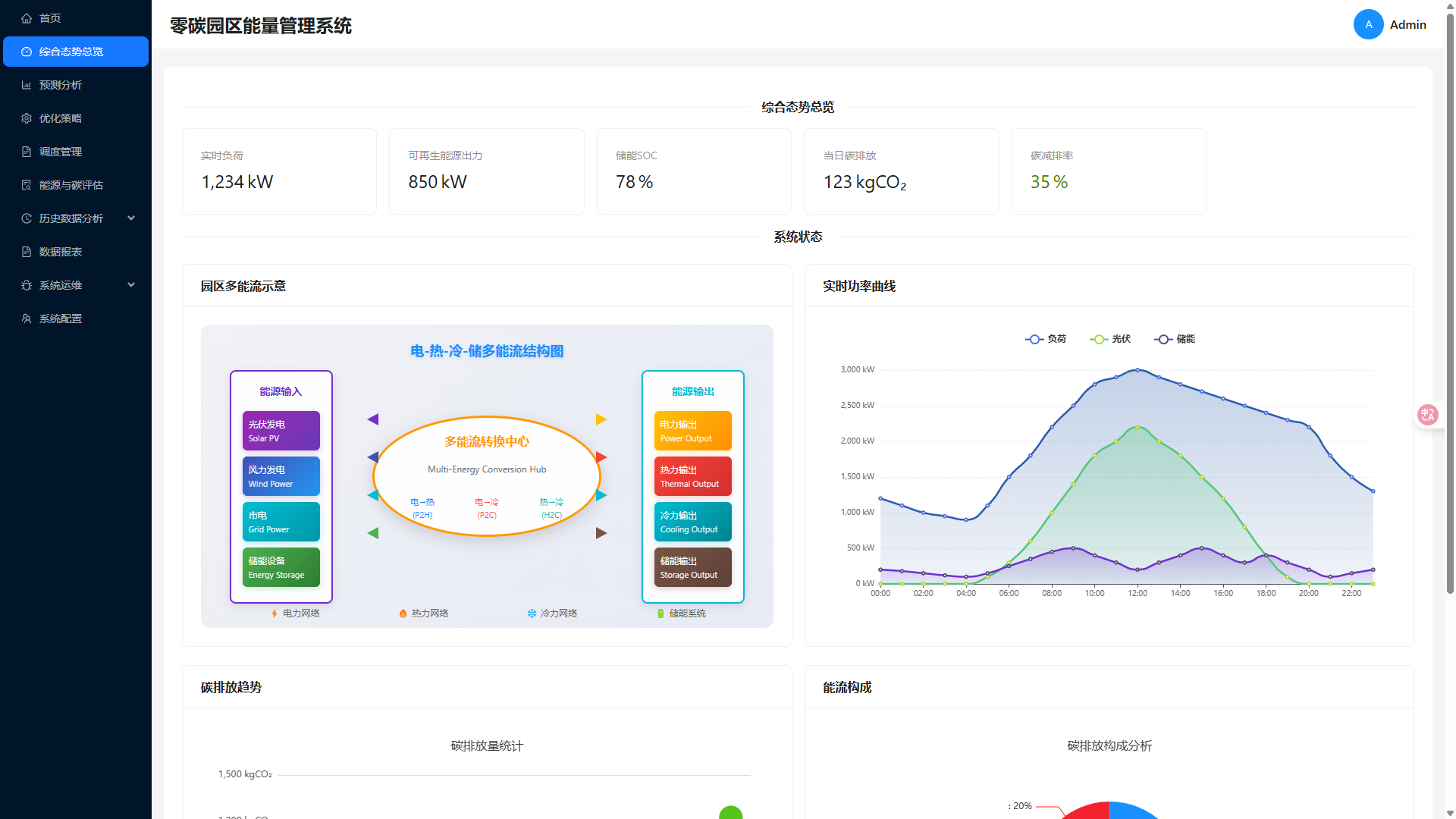Toggle the 负荷 series in power curve legend
The image size is (1456, 819).
[x=1046, y=339]
